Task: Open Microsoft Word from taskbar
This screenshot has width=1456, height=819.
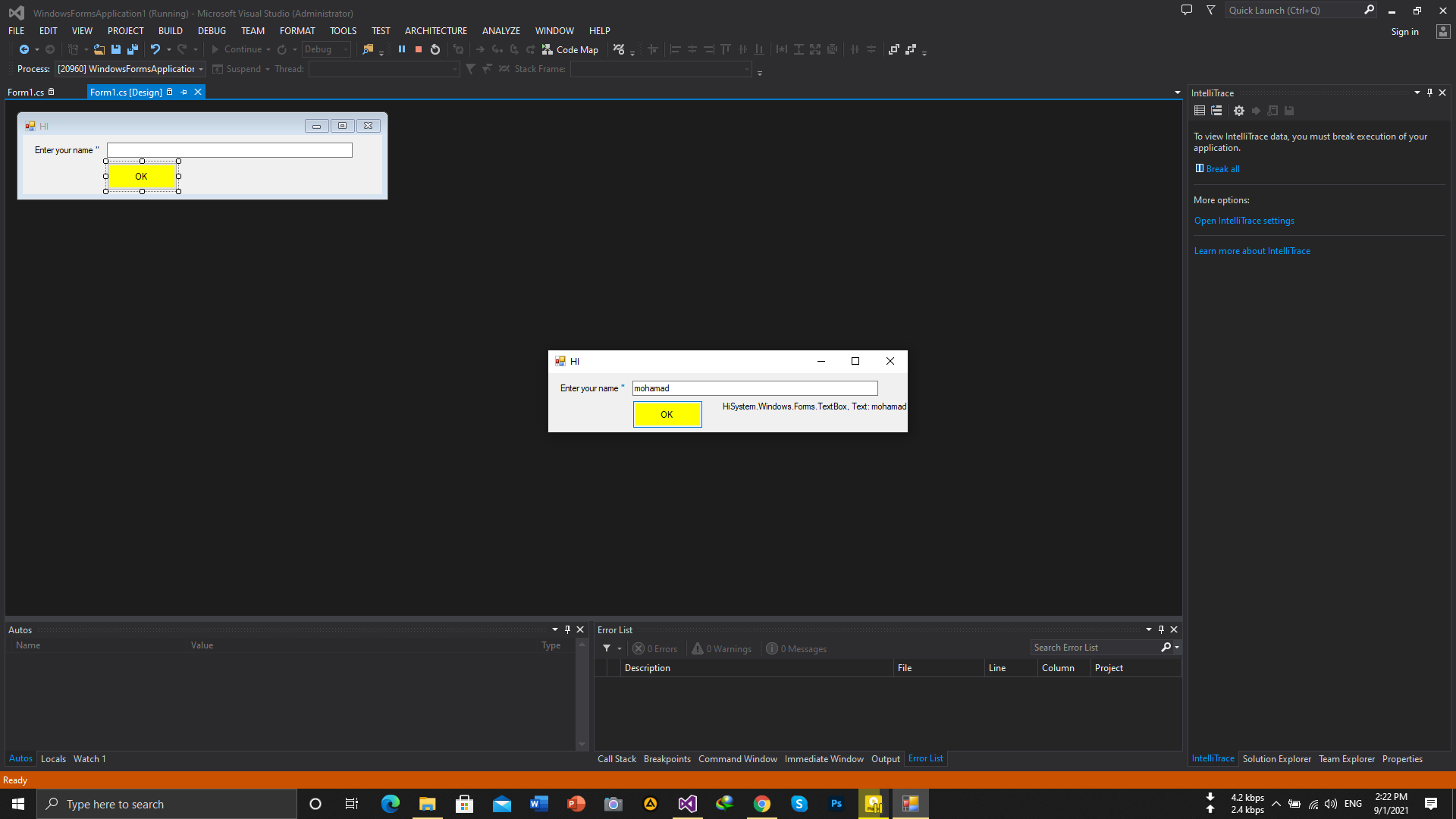Action: pyautogui.click(x=538, y=804)
